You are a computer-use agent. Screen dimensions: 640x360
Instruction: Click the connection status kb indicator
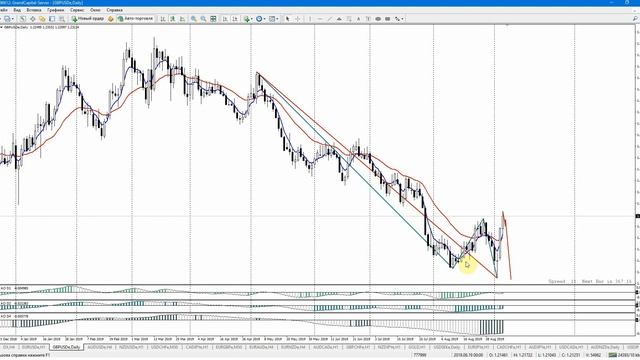624,356
